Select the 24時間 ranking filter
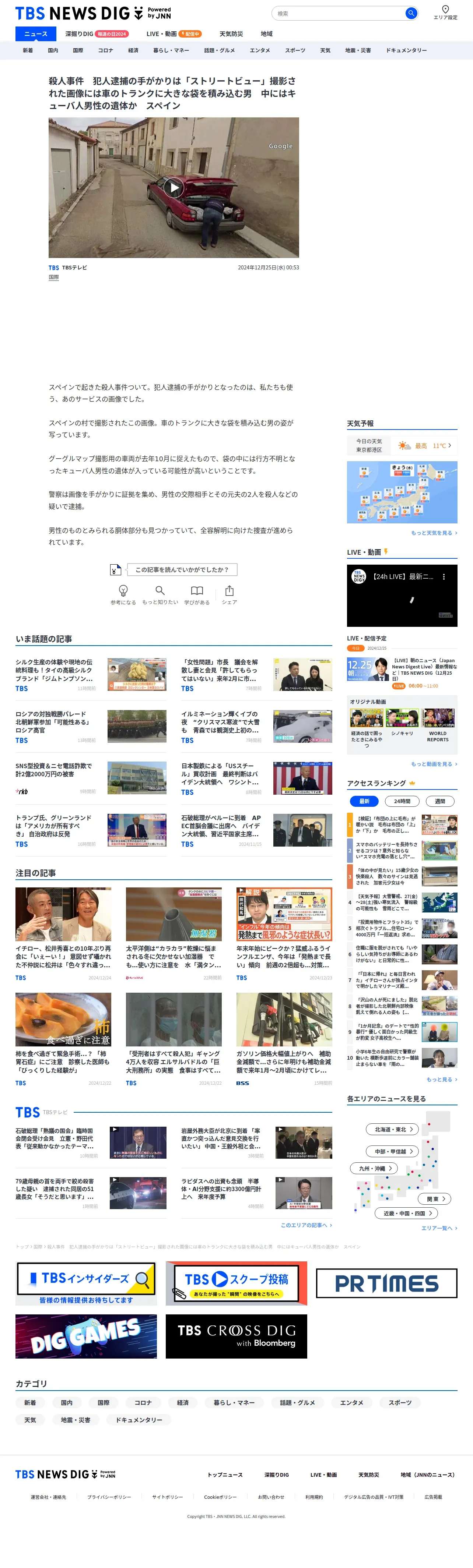Image resolution: width=473 pixels, height=1568 pixels. pyautogui.click(x=402, y=801)
